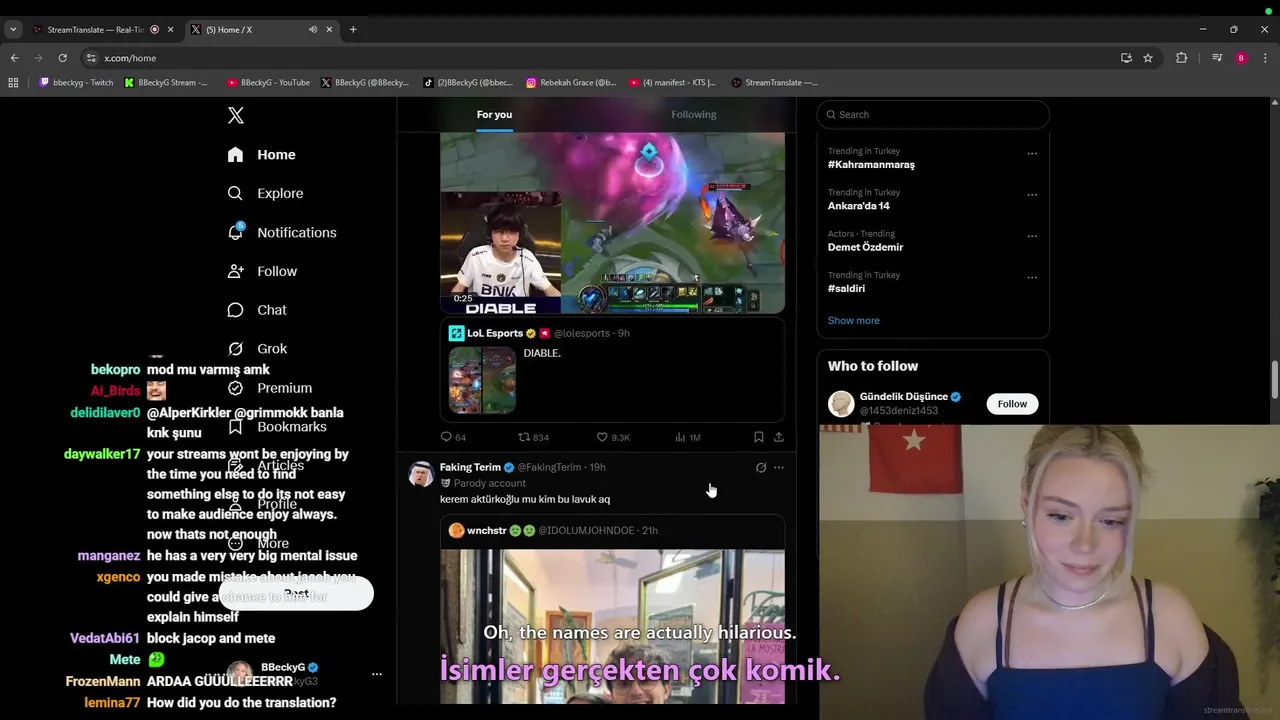Screen dimensions: 1280x720
Task: Open LoL Esports quoted post thumbnail
Action: pyautogui.click(x=482, y=380)
